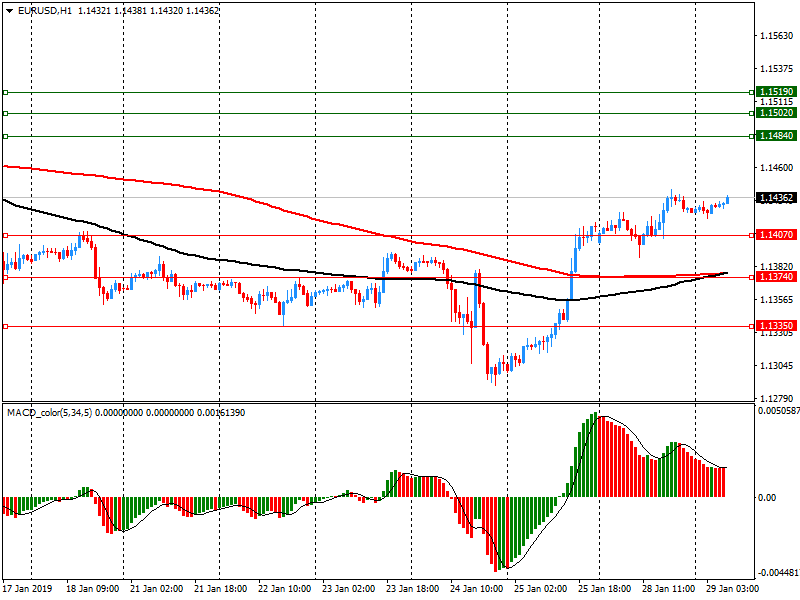The width and height of the screenshot is (800, 600).
Task: Select the 1.13740 red level price label
Action: tap(777, 277)
